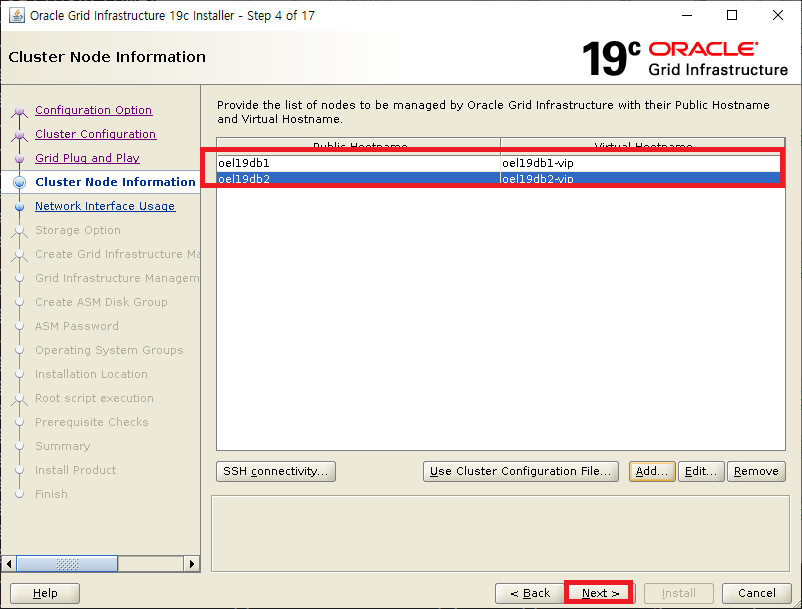Remove the selected node
The height and width of the screenshot is (609, 802).
pyautogui.click(x=756, y=471)
